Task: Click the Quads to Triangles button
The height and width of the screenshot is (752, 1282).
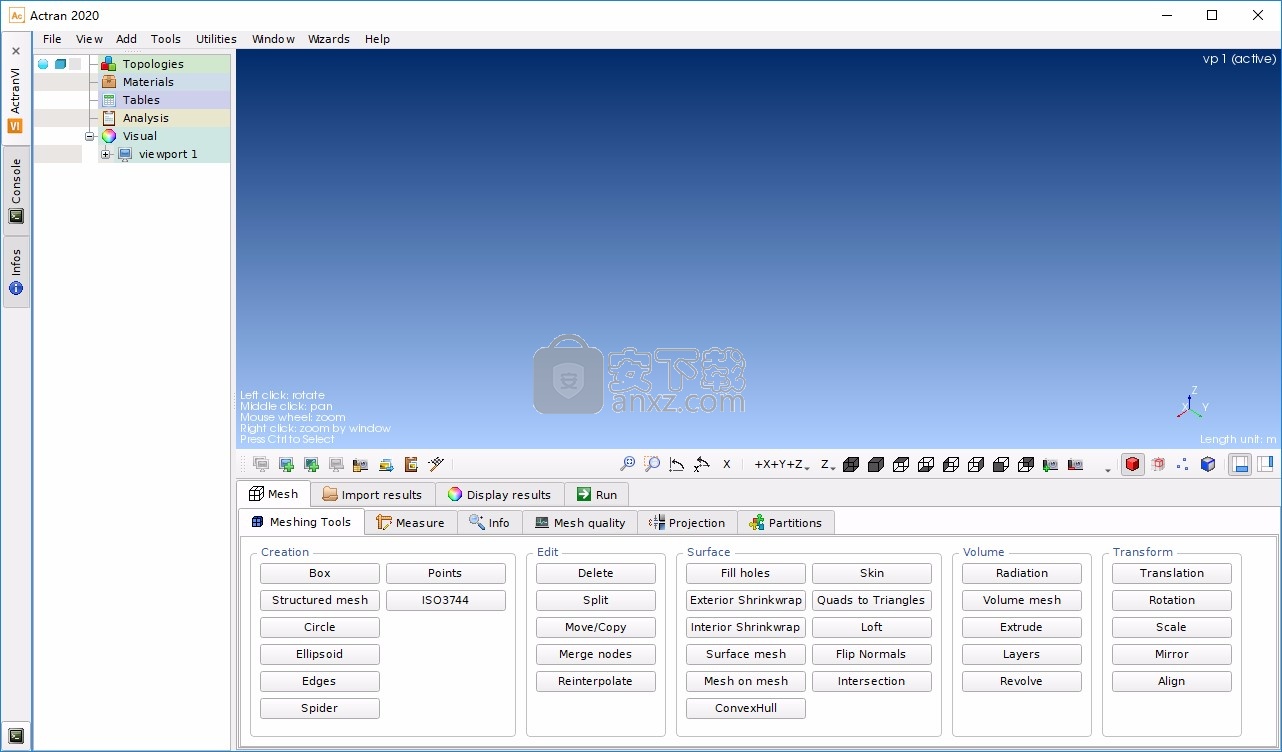Action: [x=872, y=600]
